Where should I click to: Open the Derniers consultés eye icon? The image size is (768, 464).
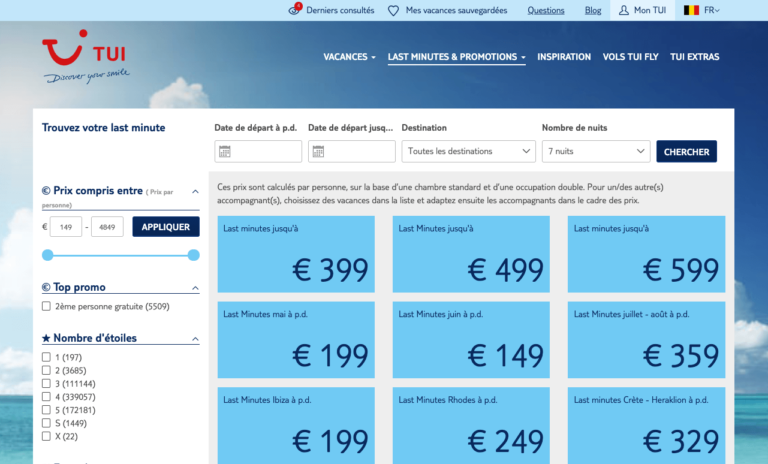(x=295, y=10)
